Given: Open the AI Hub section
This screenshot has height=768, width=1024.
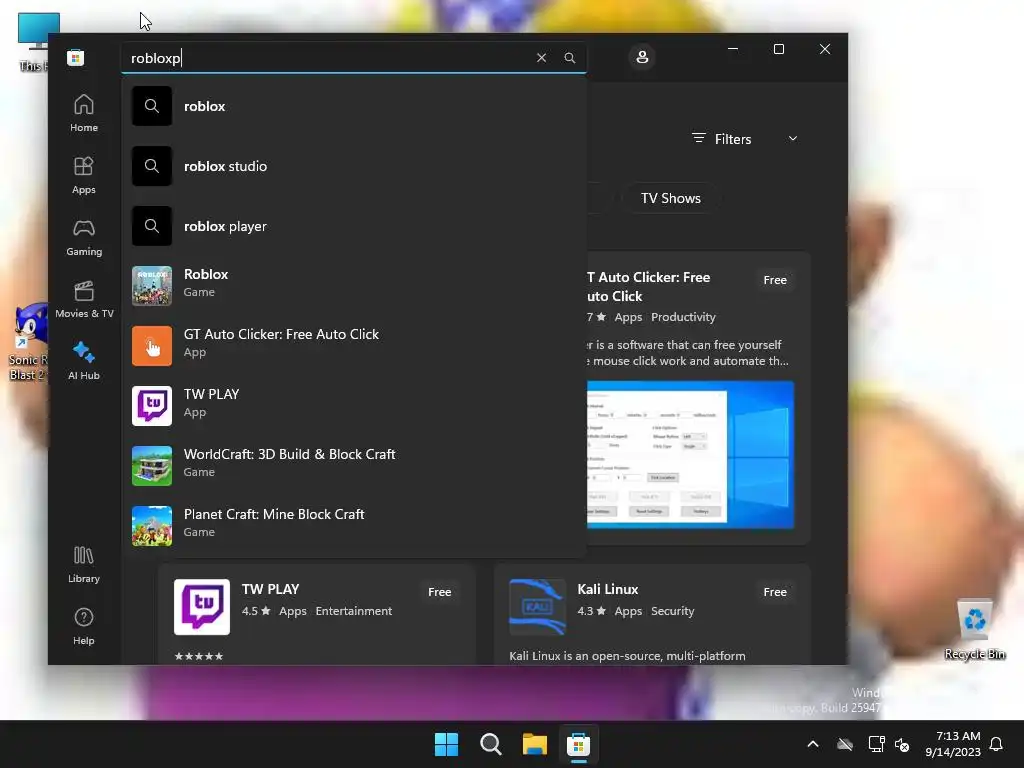Looking at the screenshot, I should pyautogui.click(x=84, y=361).
